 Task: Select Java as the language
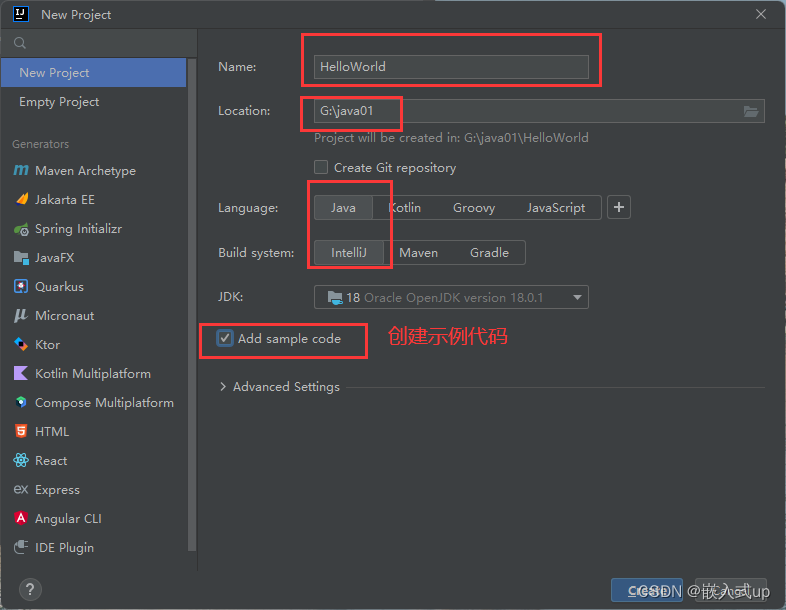click(343, 208)
